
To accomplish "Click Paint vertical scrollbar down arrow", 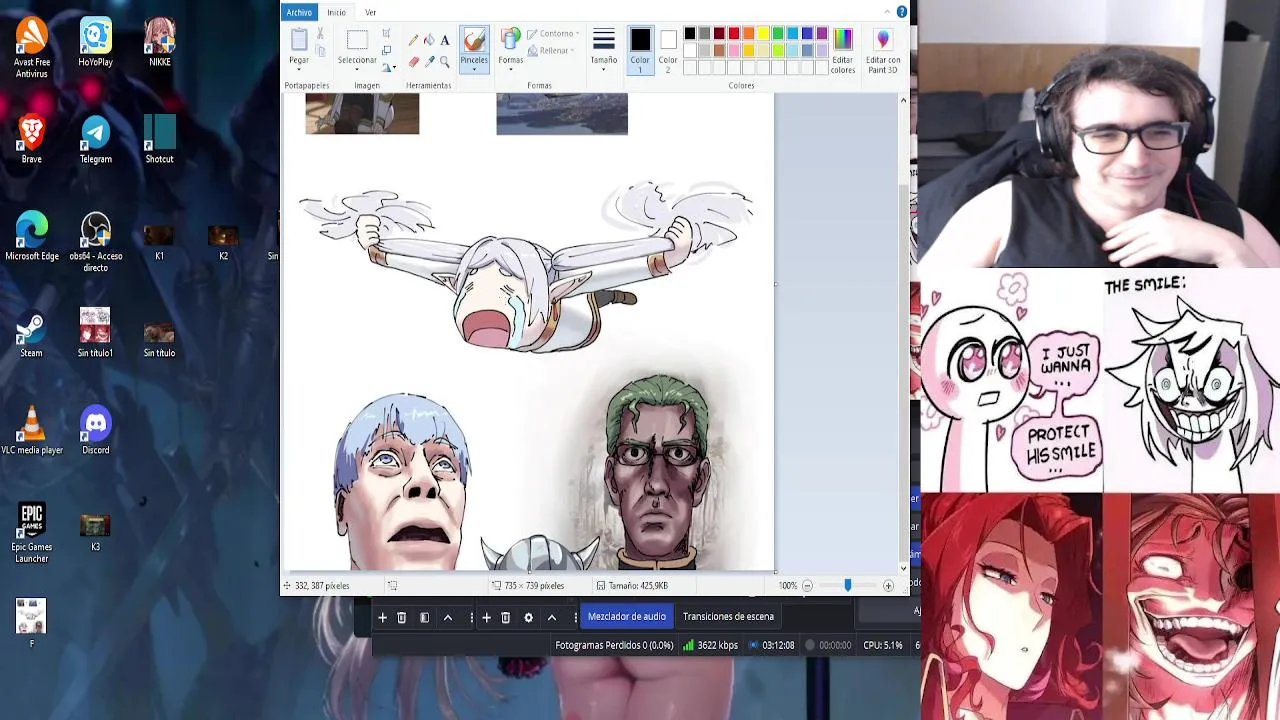I will (x=903, y=568).
